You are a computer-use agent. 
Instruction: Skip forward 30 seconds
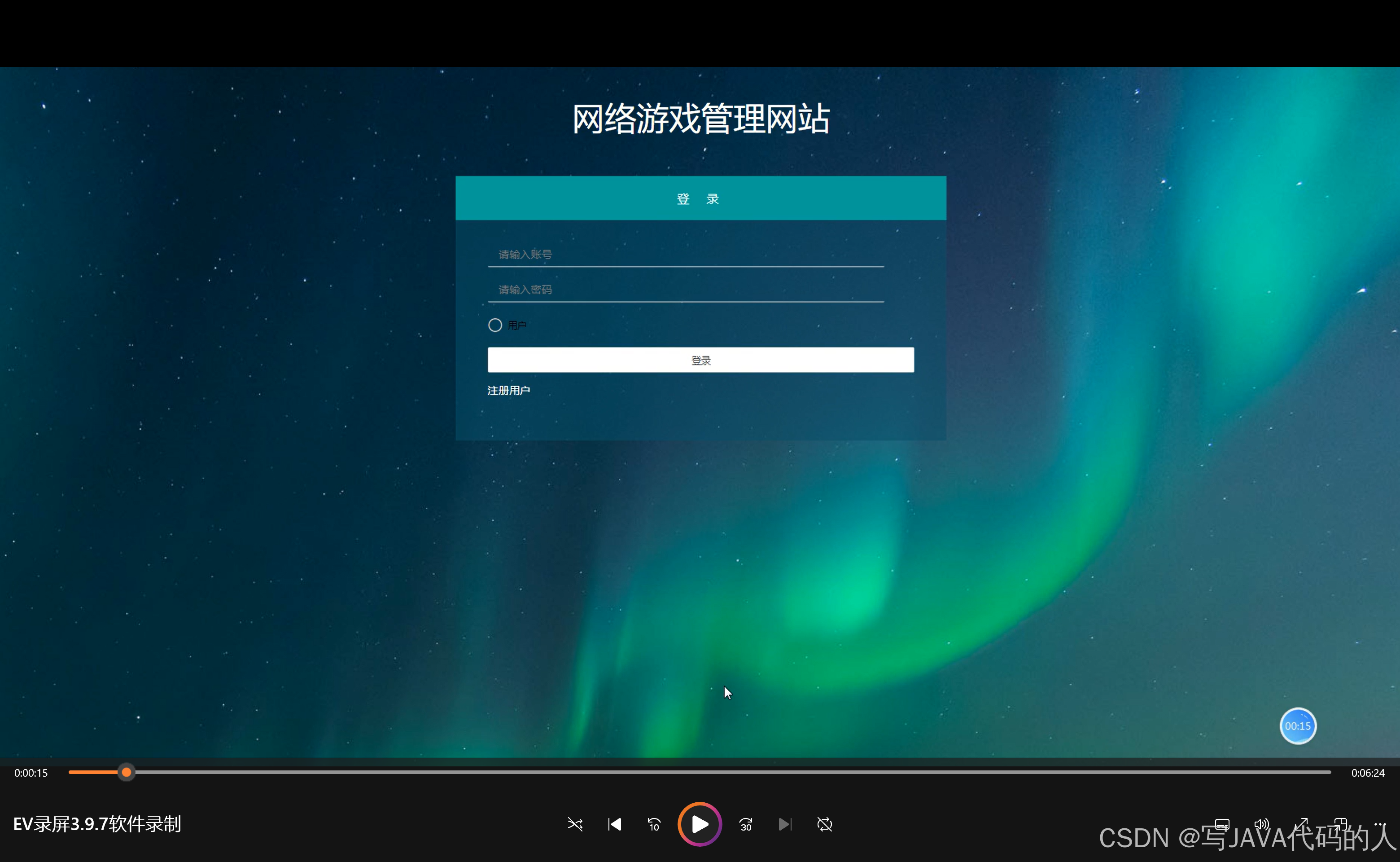point(746,824)
